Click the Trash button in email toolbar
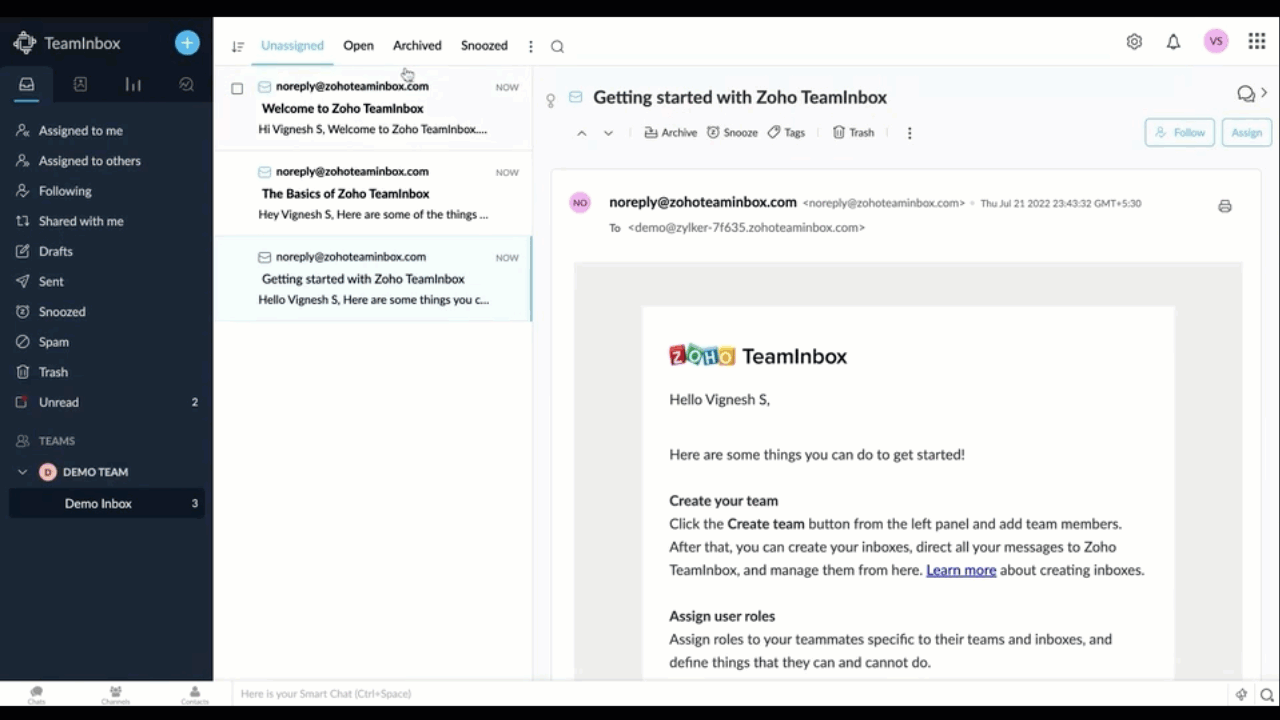The width and height of the screenshot is (1280, 720). tap(853, 133)
